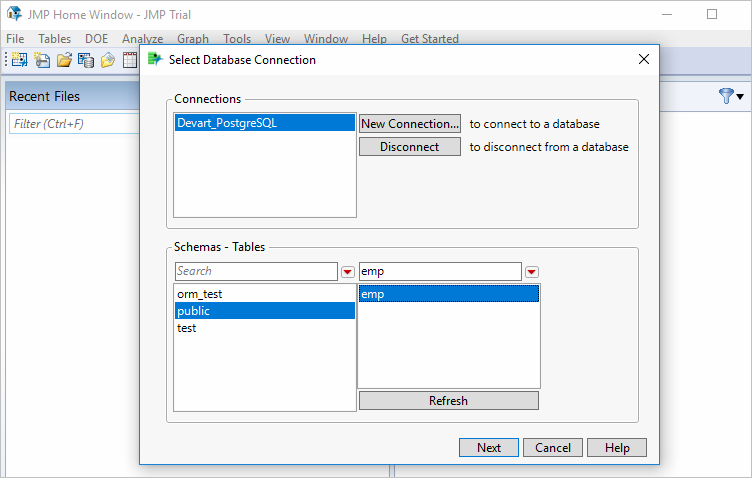The image size is (752, 478).
Task: Open the schema search options red triangle
Action: pyautogui.click(x=348, y=272)
